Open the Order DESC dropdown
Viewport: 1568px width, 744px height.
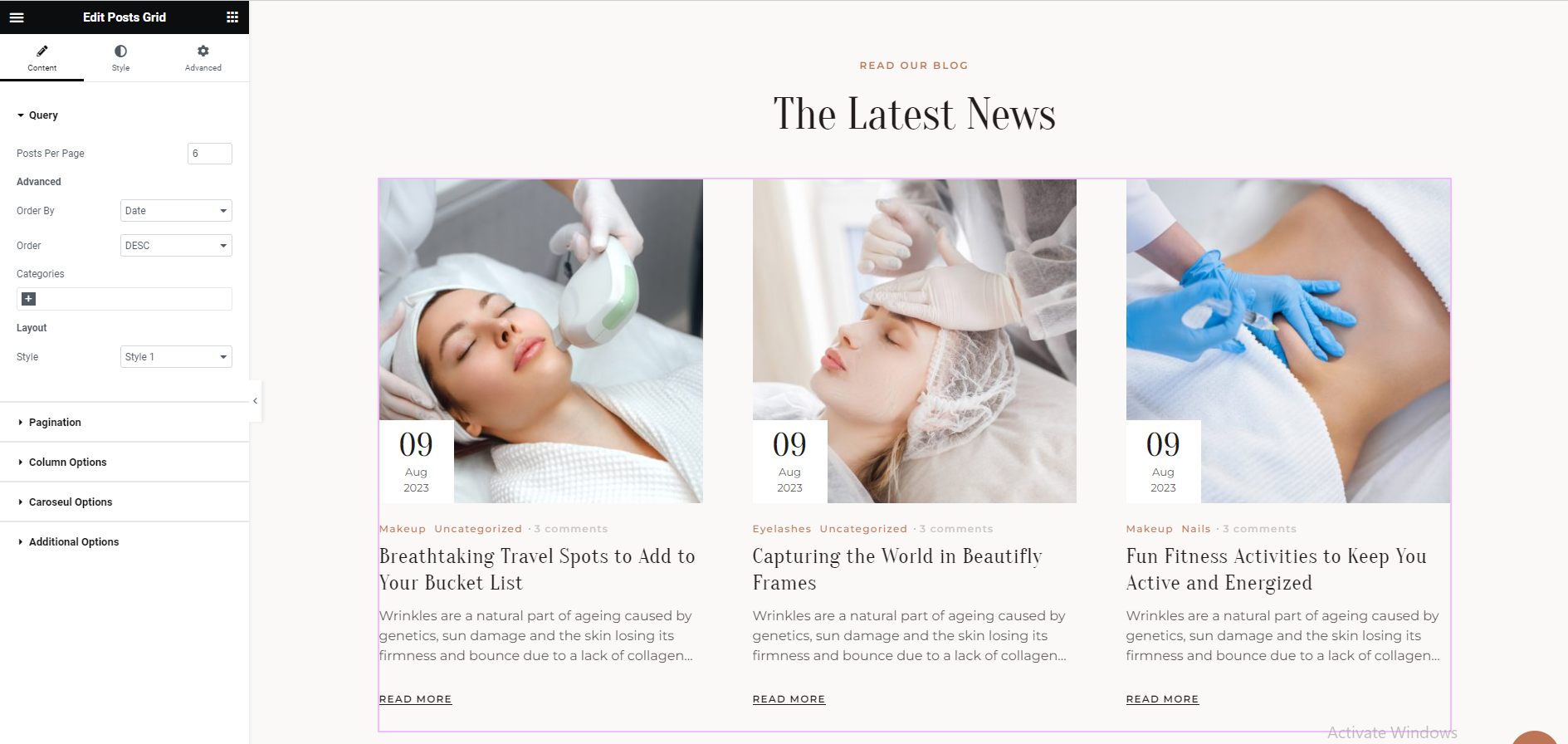point(176,246)
